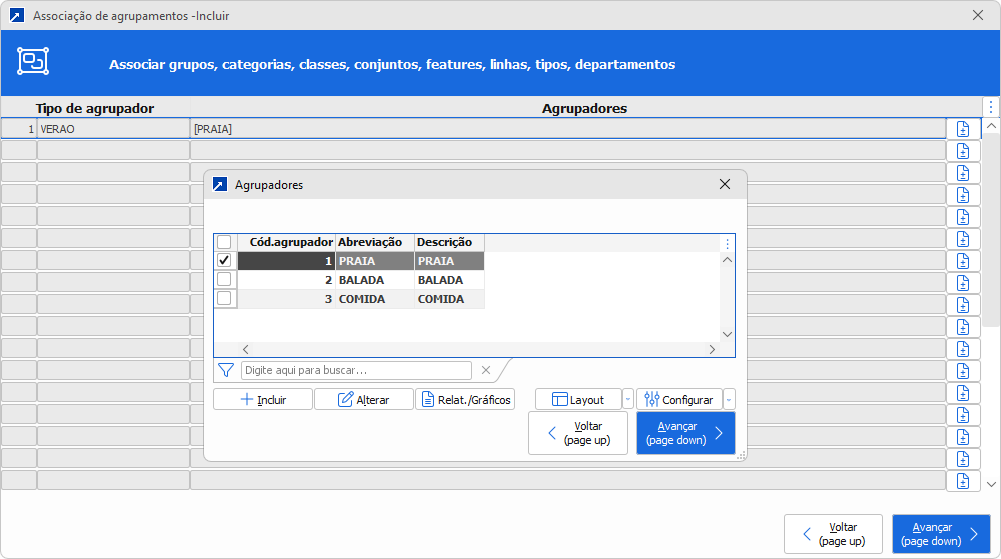1001x559 pixels.
Task: Open the Layout button
Action: pos(578,399)
